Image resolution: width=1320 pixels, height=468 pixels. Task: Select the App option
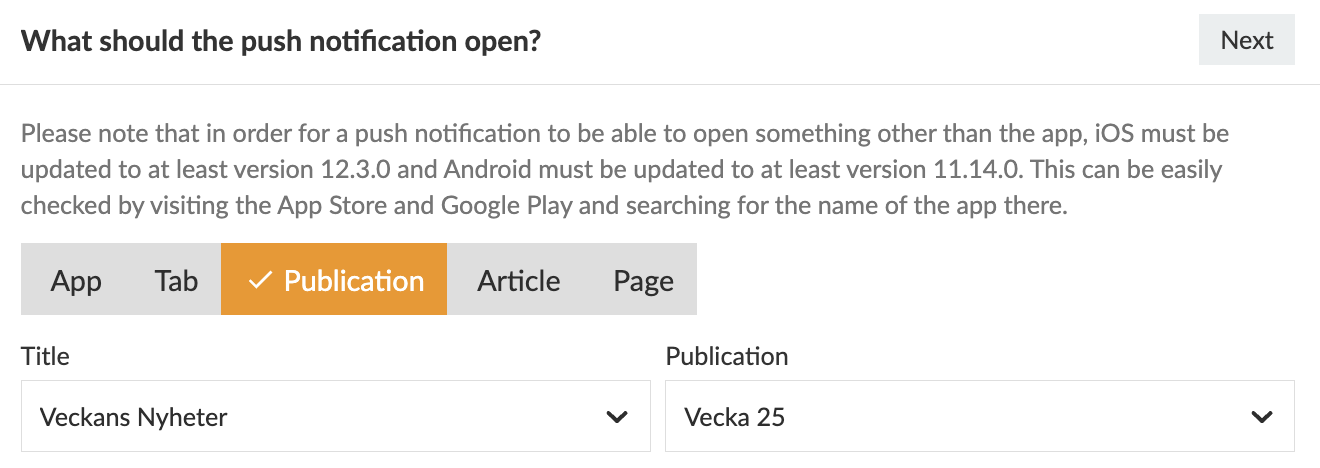click(76, 281)
